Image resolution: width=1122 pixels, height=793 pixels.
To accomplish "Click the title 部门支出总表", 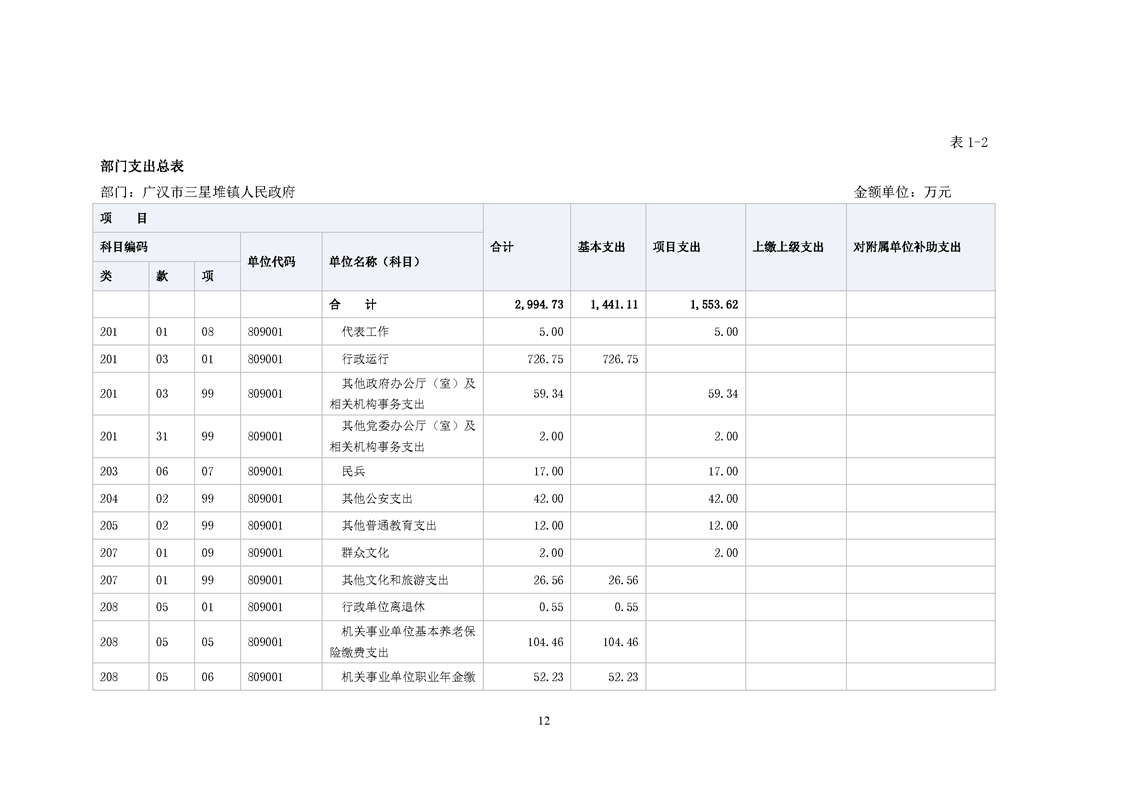I will tap(142, 166).
